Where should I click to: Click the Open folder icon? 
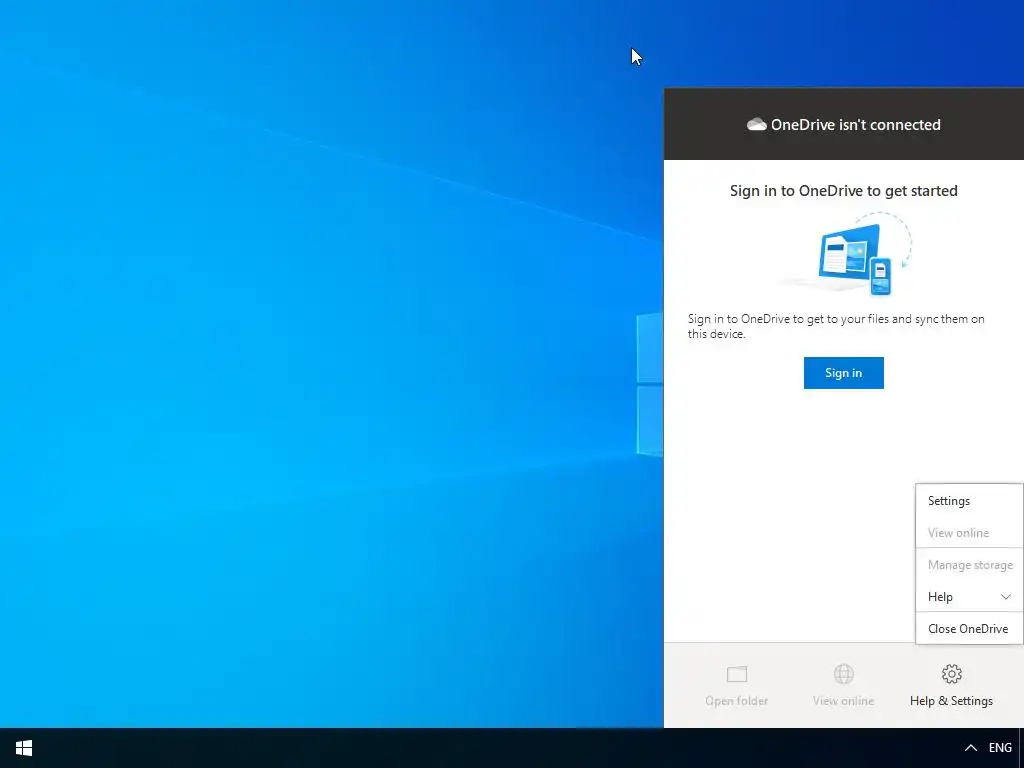click(x=737, y=674)
